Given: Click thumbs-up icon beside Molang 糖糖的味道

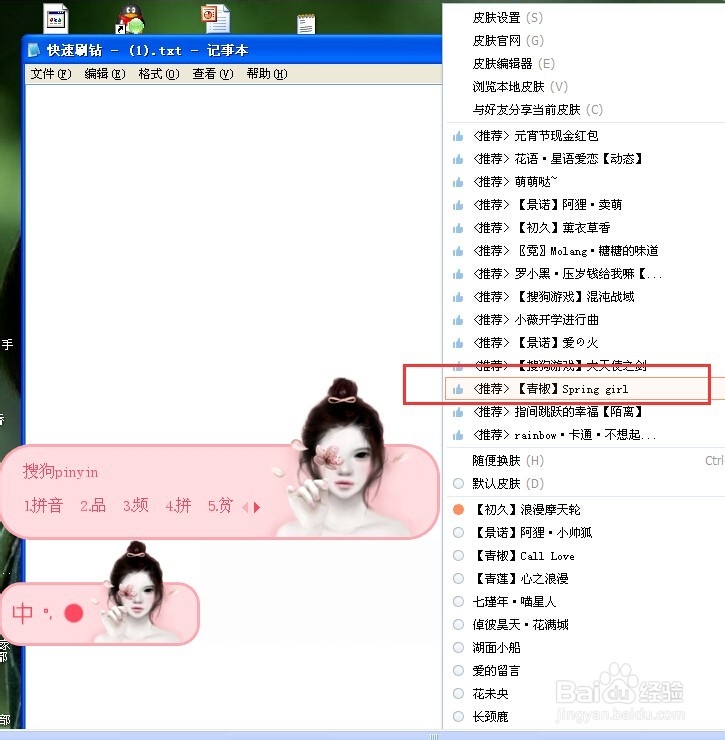Looking at the screenshot, I should [x=458, y=251].
